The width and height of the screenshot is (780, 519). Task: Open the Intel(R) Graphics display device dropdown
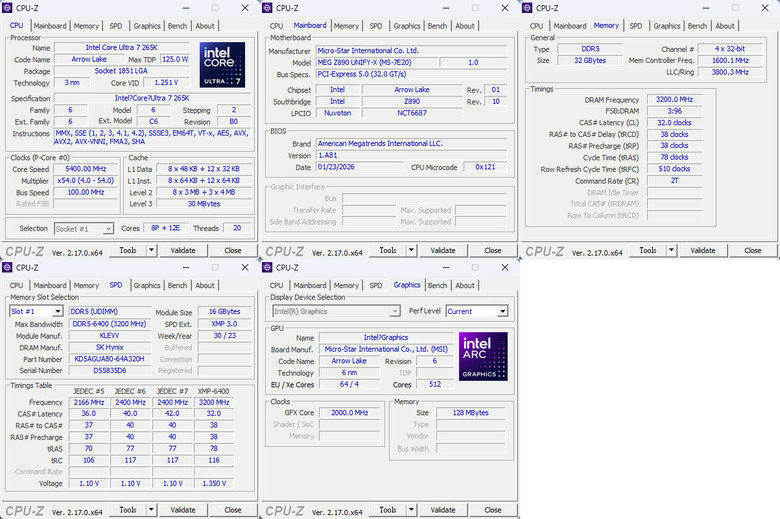(395, 311)
